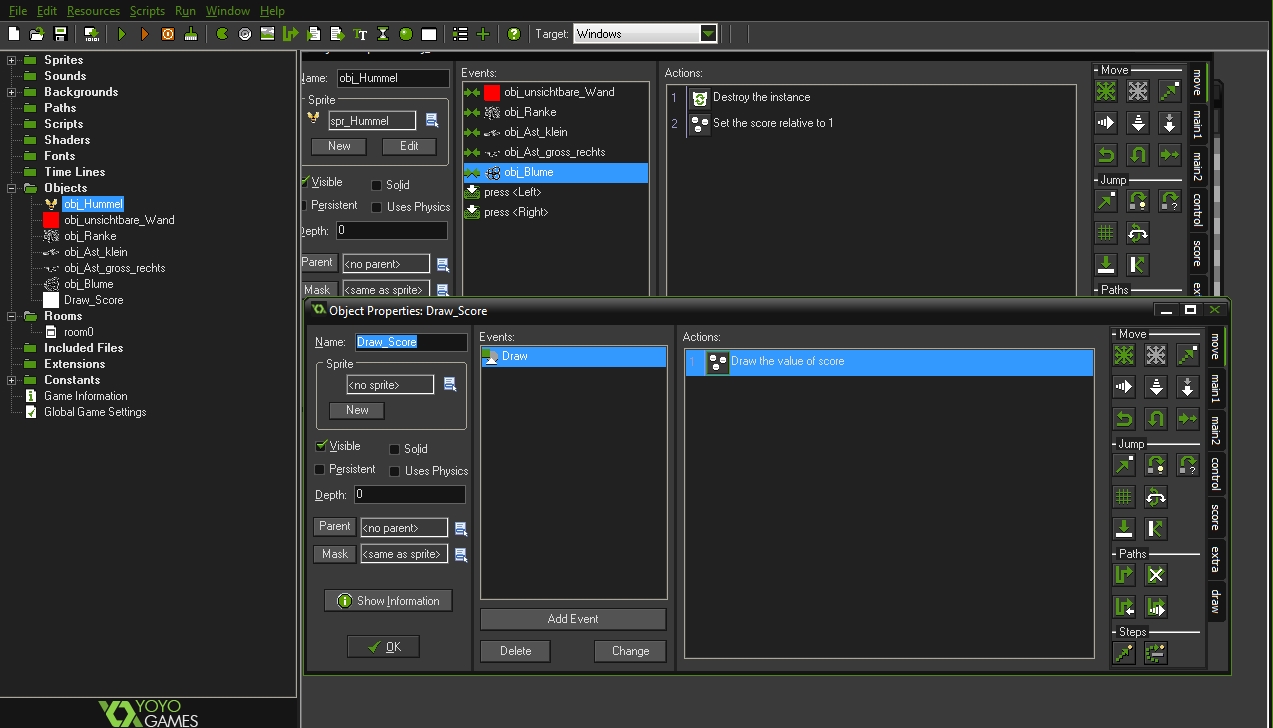Image resolution: width=1273 pixels, height=728 pixels.
Task: Click the Save project floppy icon
Action: [60, 34]
